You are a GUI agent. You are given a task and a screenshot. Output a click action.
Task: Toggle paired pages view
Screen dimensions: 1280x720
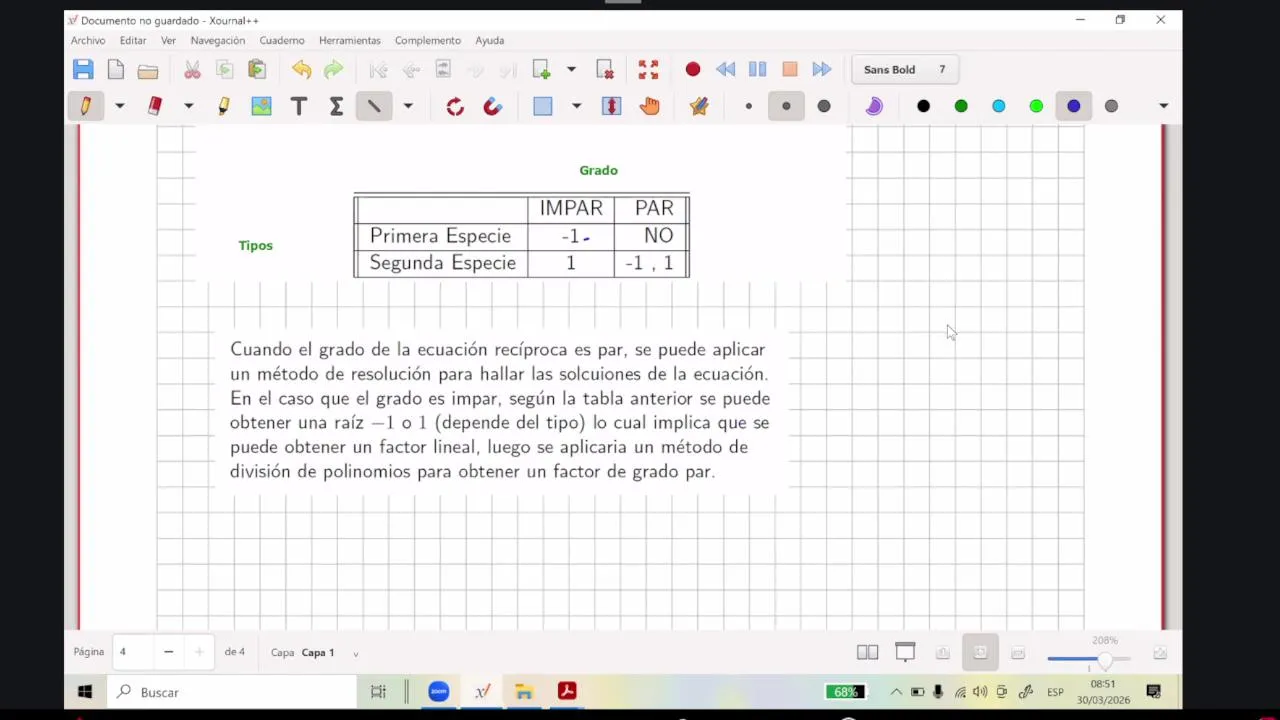click(867, 653)
